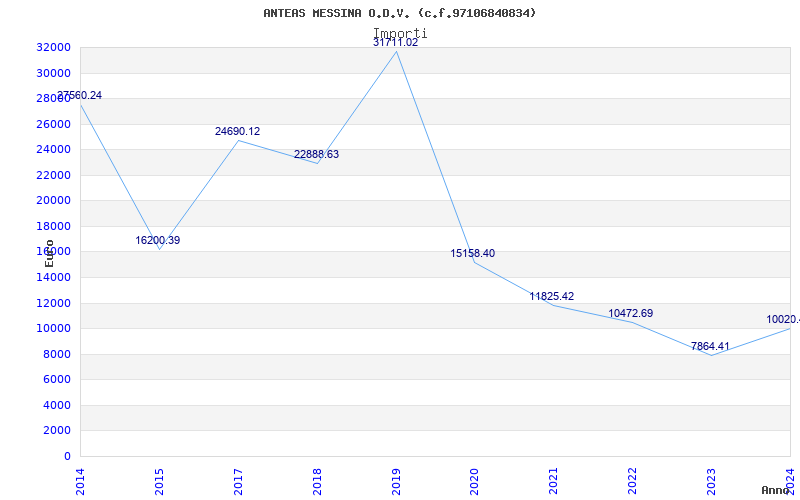The width and height of the screenshot is (800, 500).
Task: Click x-axis year 2015
Action: pyautogui.click(x=159, y=481)
